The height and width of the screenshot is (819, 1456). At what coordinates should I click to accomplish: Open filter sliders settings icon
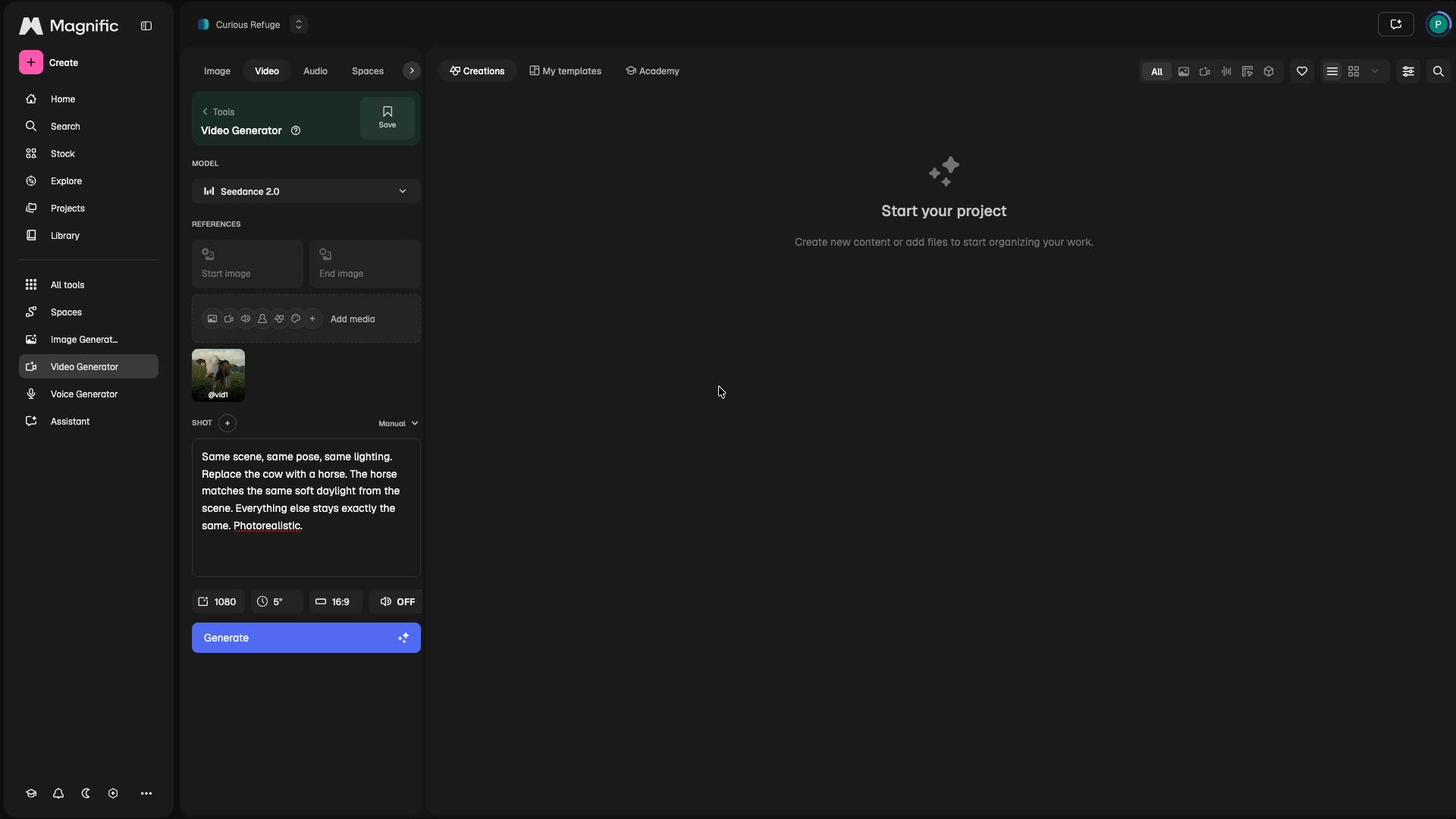(1408, 71)
